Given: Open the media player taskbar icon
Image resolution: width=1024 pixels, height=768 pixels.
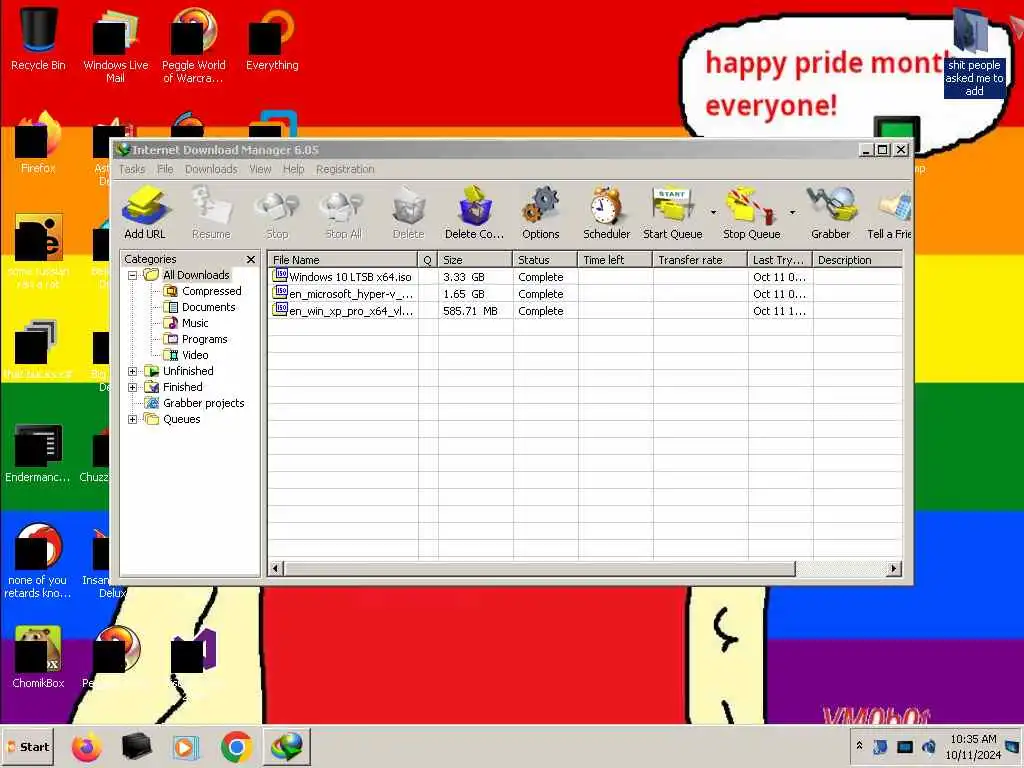Looking at the screenshot, I should pos(185,746).
